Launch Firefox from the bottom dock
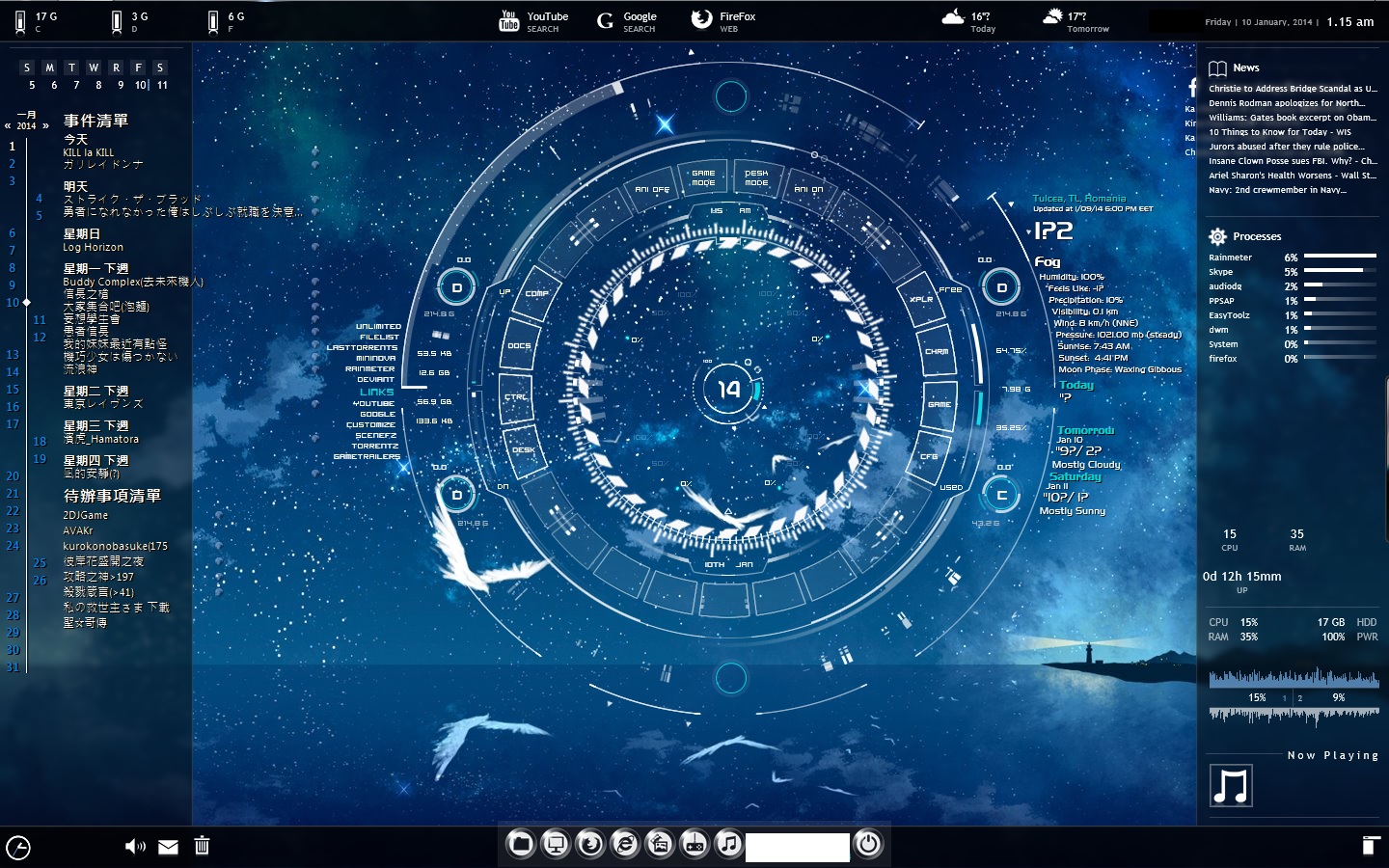Viewport: 1389px width, 868px height. point(590,845)
